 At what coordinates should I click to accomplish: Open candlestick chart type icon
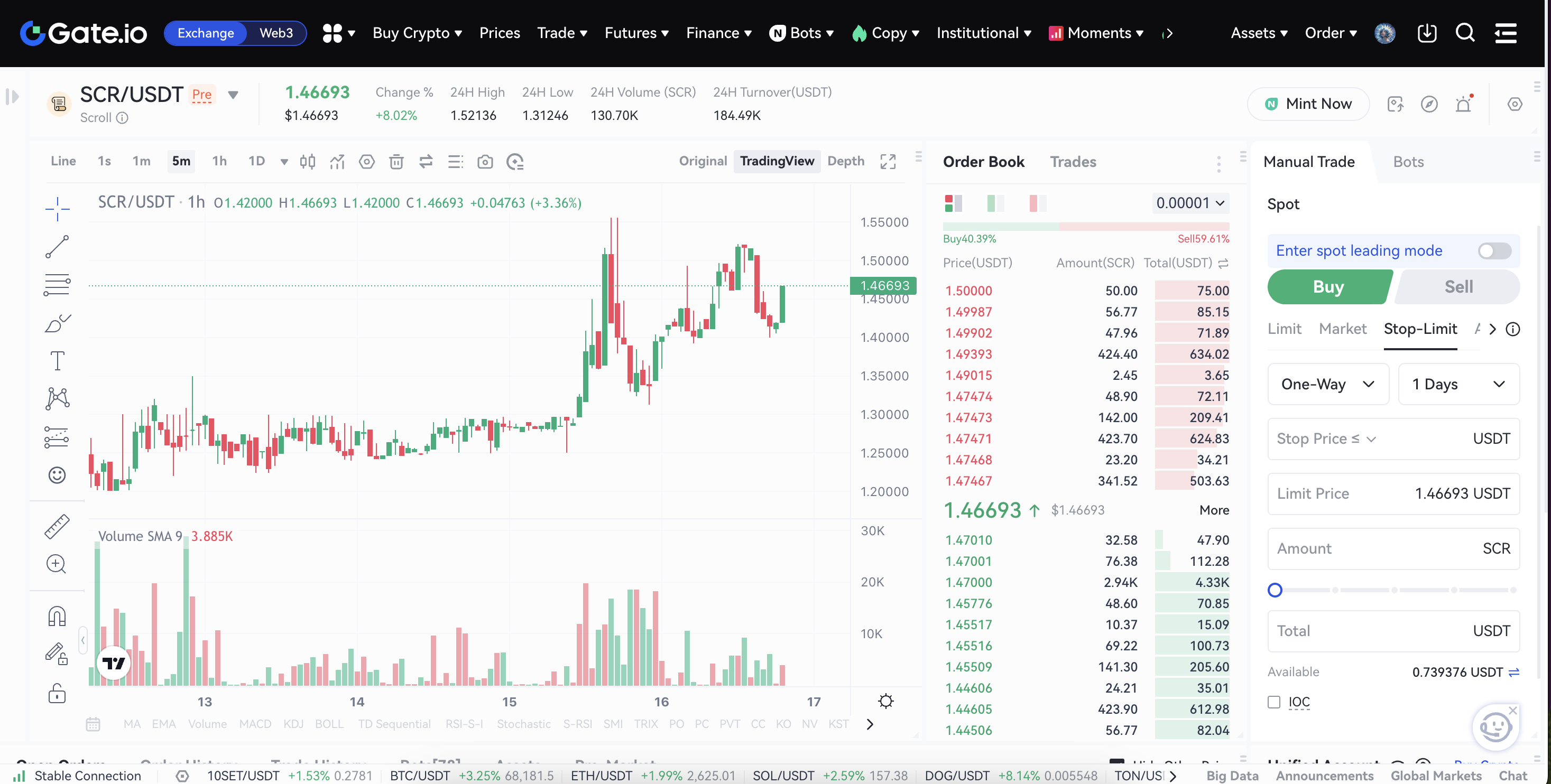tap(307, 161)
